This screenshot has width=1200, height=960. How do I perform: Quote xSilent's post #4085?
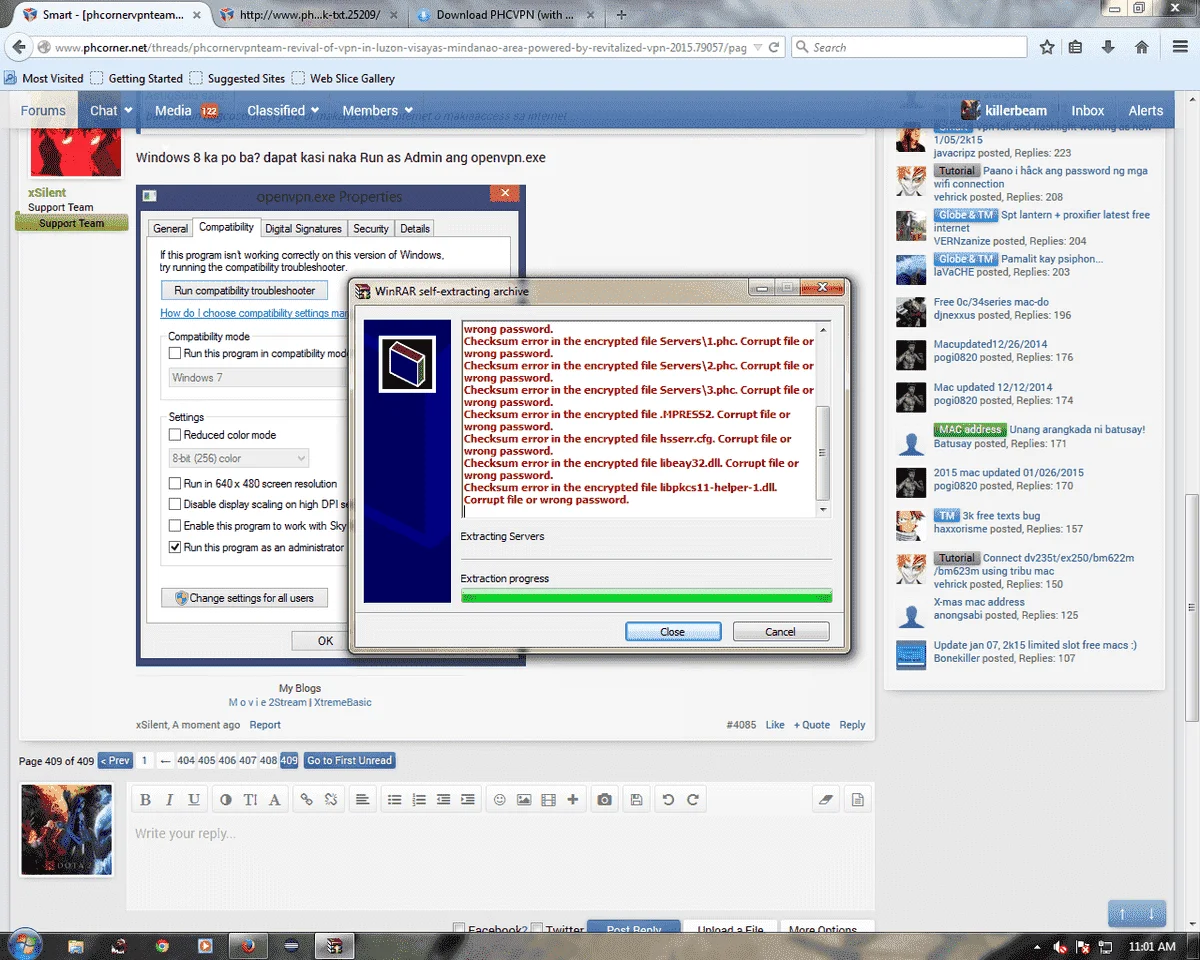point(812,725)
